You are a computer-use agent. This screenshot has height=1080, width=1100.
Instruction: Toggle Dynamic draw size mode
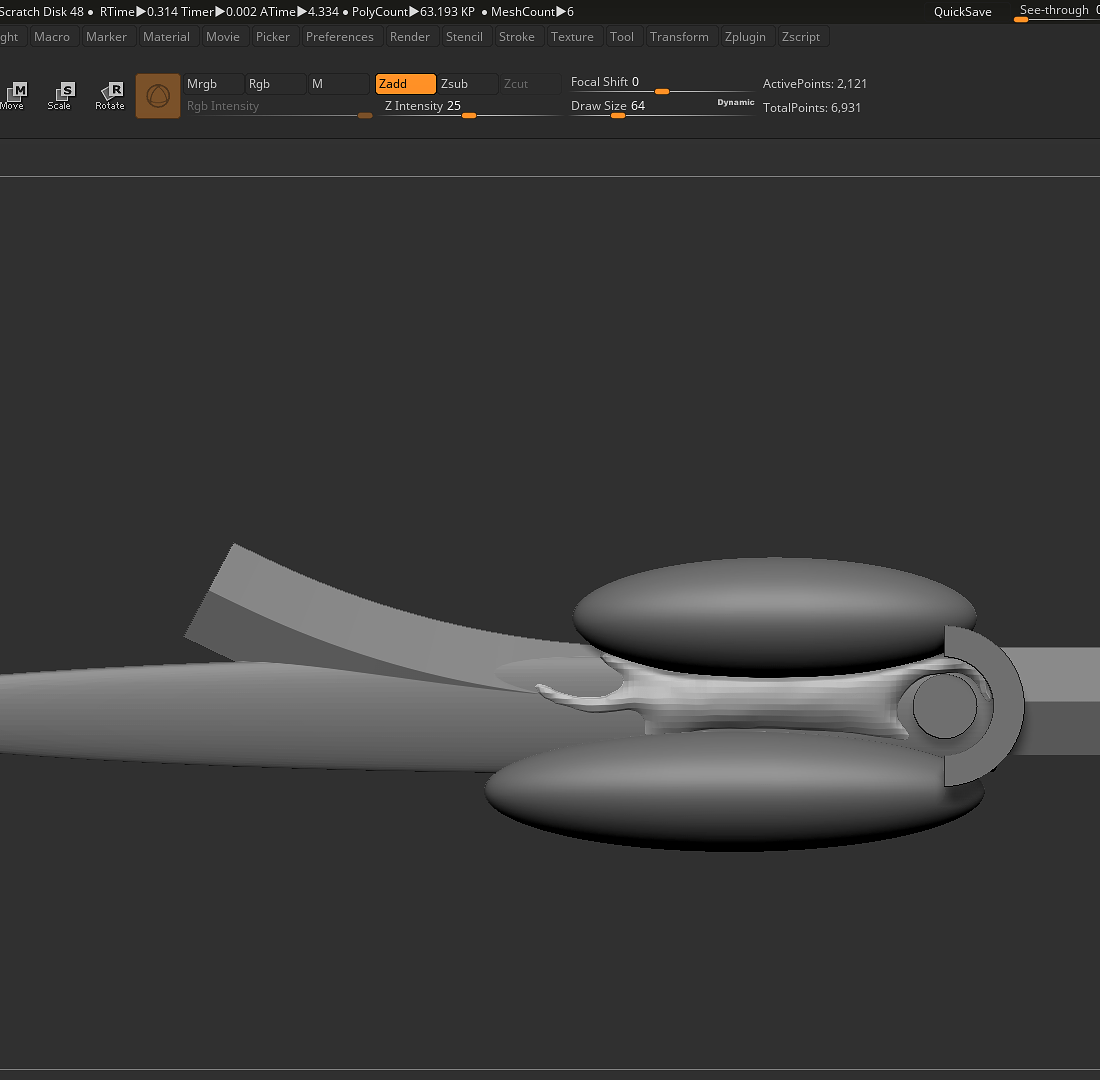(735, 102)
